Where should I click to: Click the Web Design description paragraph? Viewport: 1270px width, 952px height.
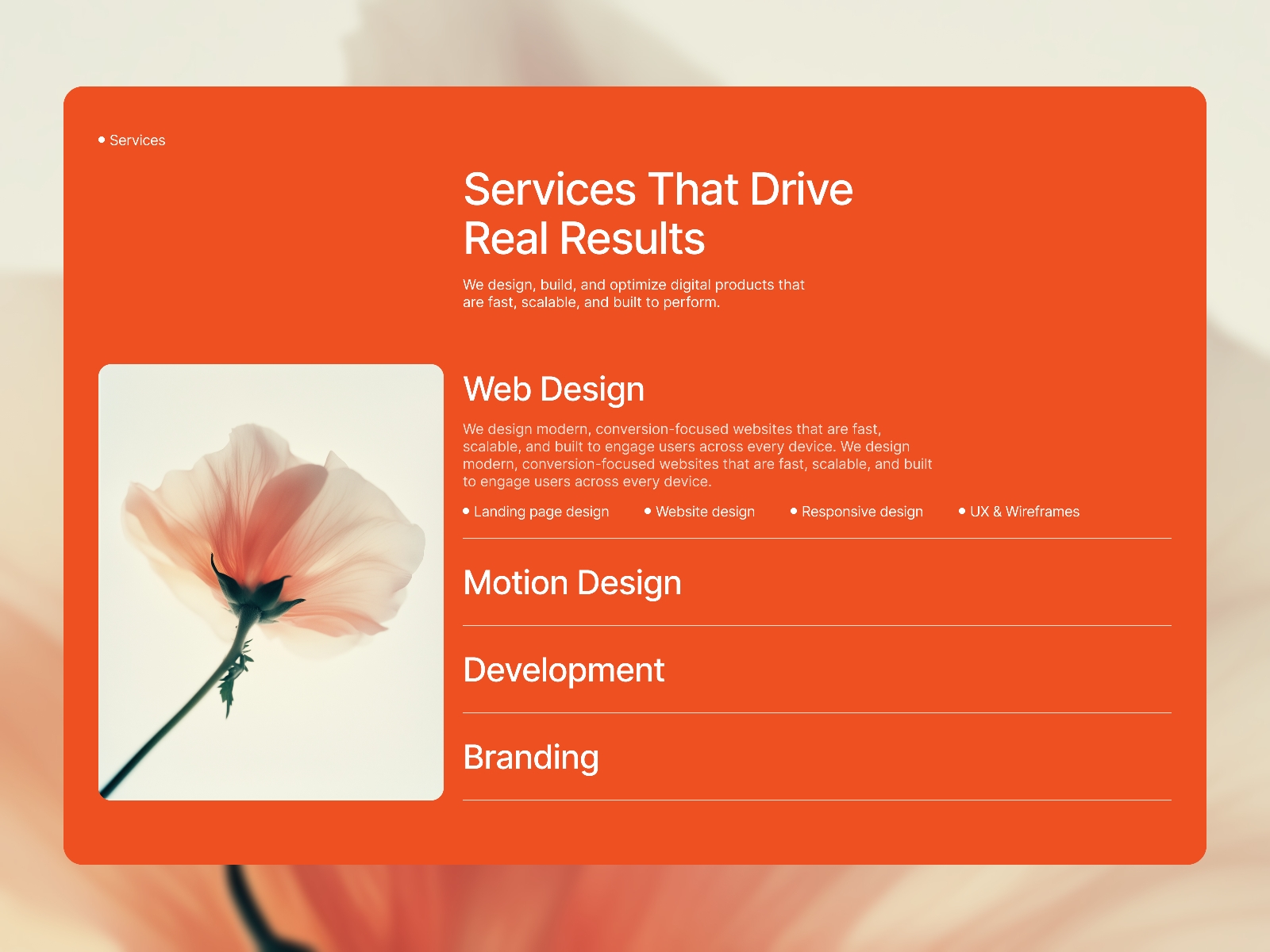tap(698, 455)
